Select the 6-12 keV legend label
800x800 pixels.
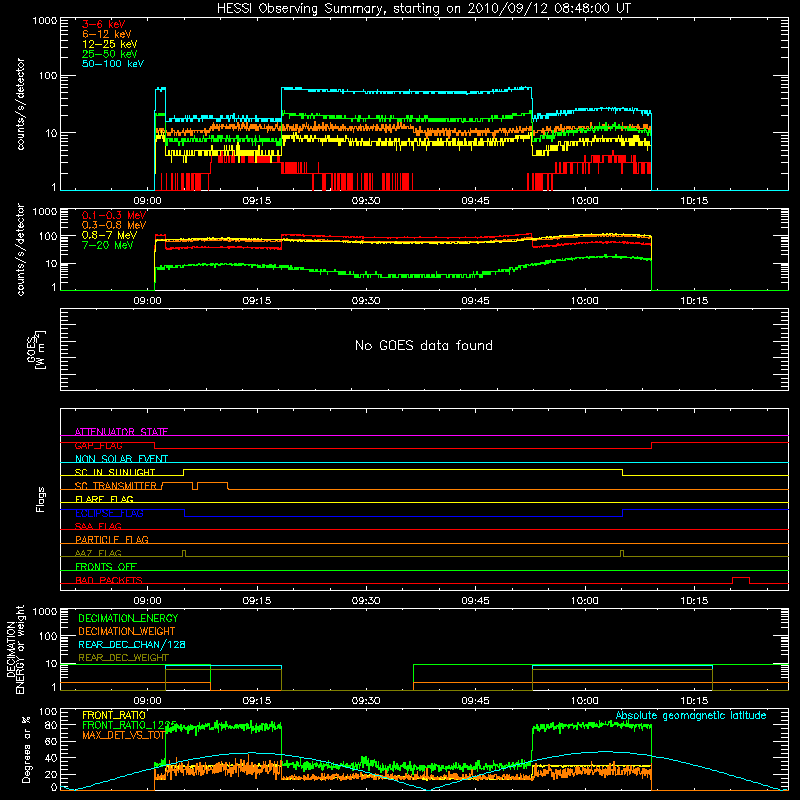pyautogui.click(x=107, y=34)
